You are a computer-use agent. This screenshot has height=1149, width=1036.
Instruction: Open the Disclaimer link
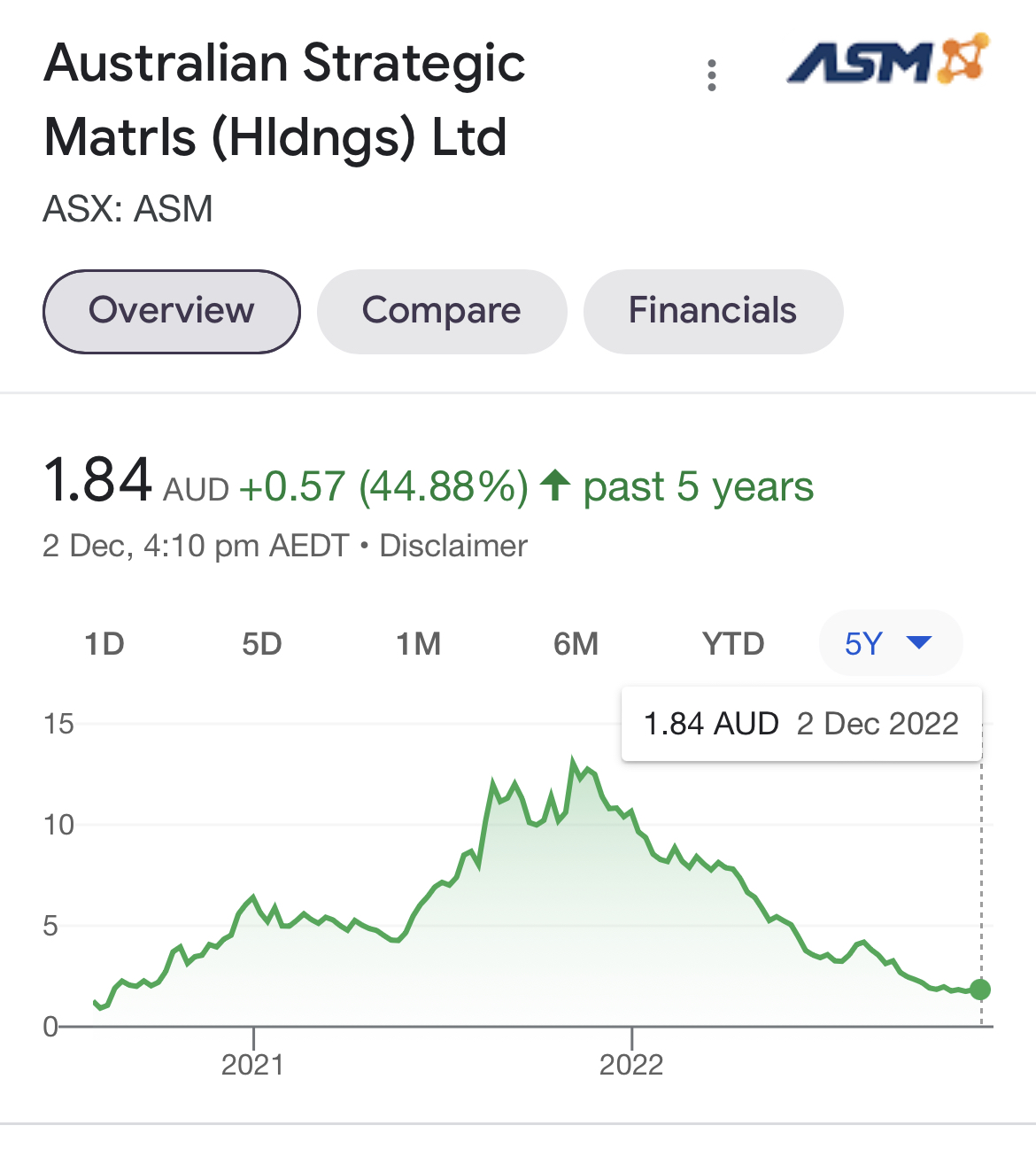click(453, 546)
